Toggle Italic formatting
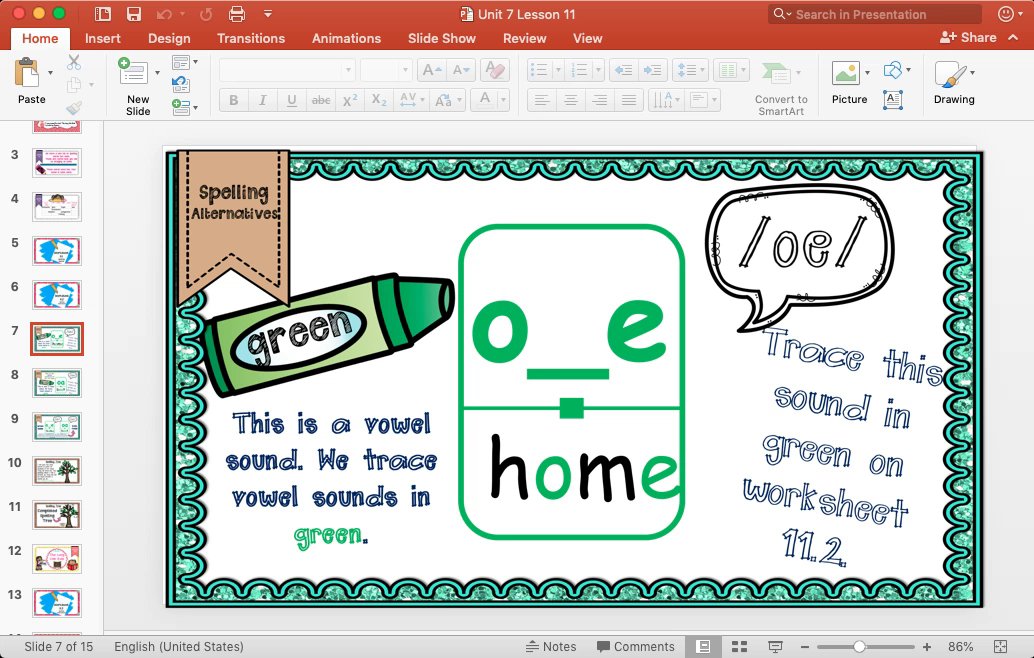Screen dimensions: 1034x658 tap(262, 100)
